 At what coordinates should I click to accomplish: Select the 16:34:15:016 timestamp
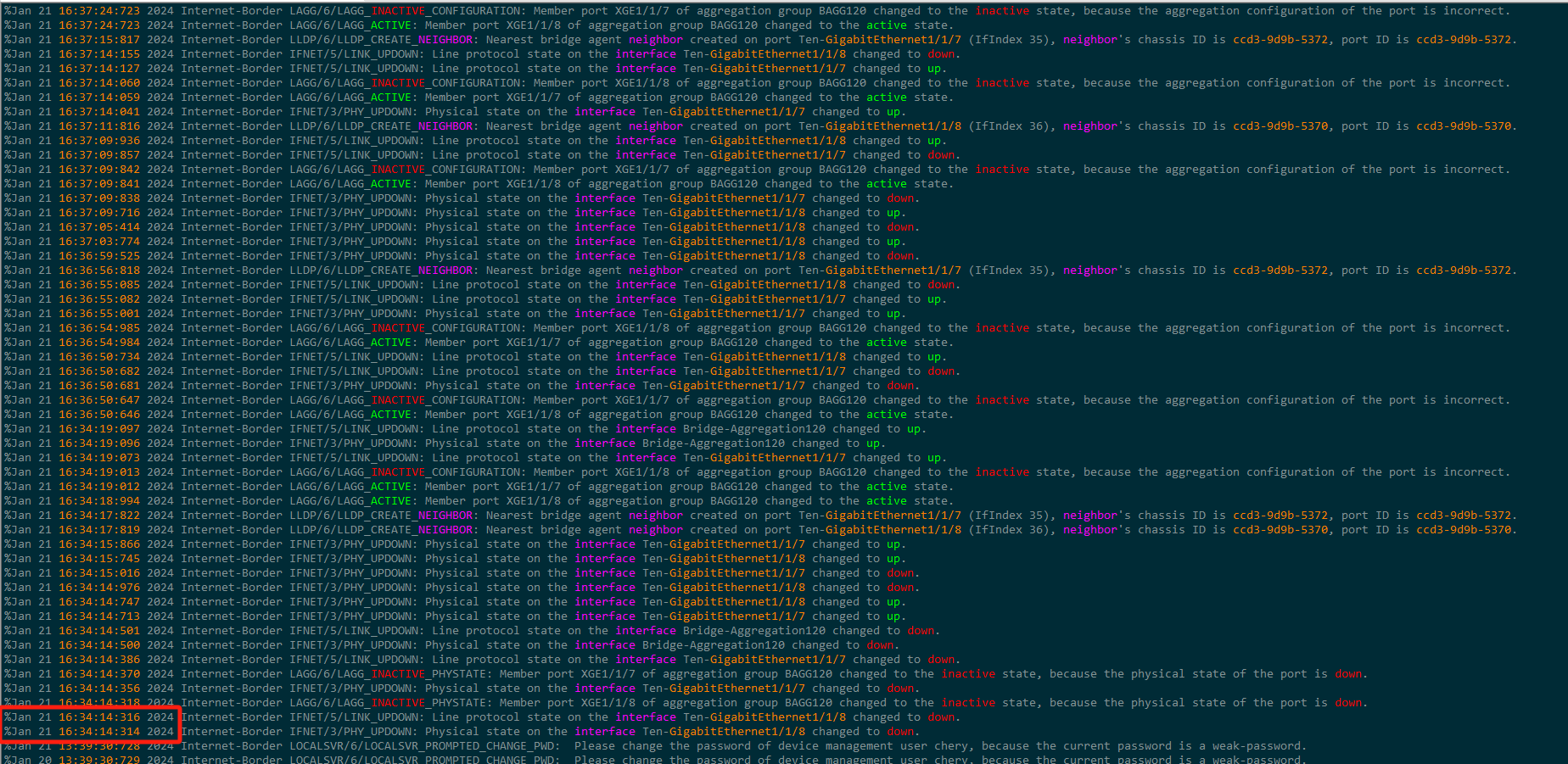point(99,573)
